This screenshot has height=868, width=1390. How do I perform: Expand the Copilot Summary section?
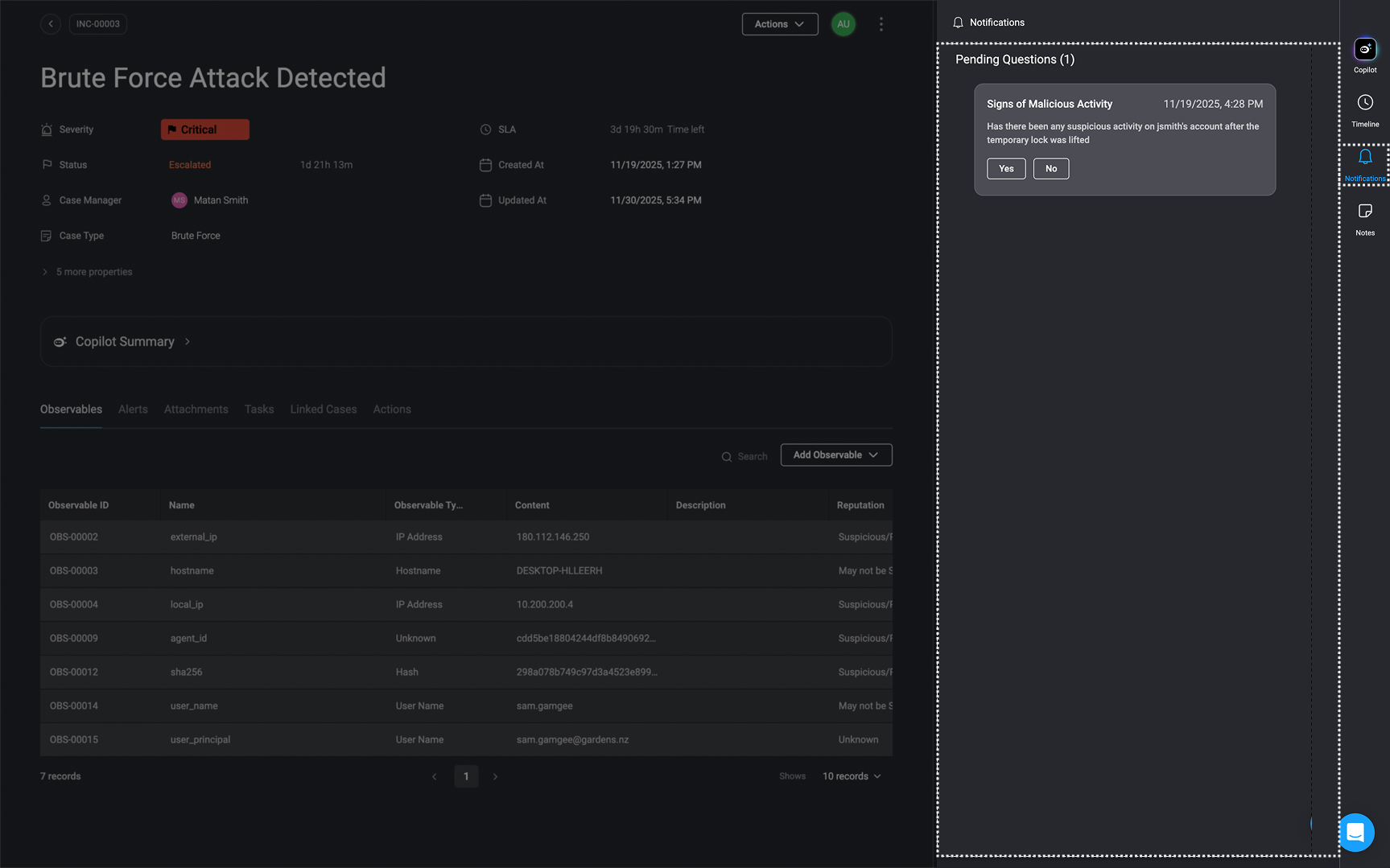(125, 342)
